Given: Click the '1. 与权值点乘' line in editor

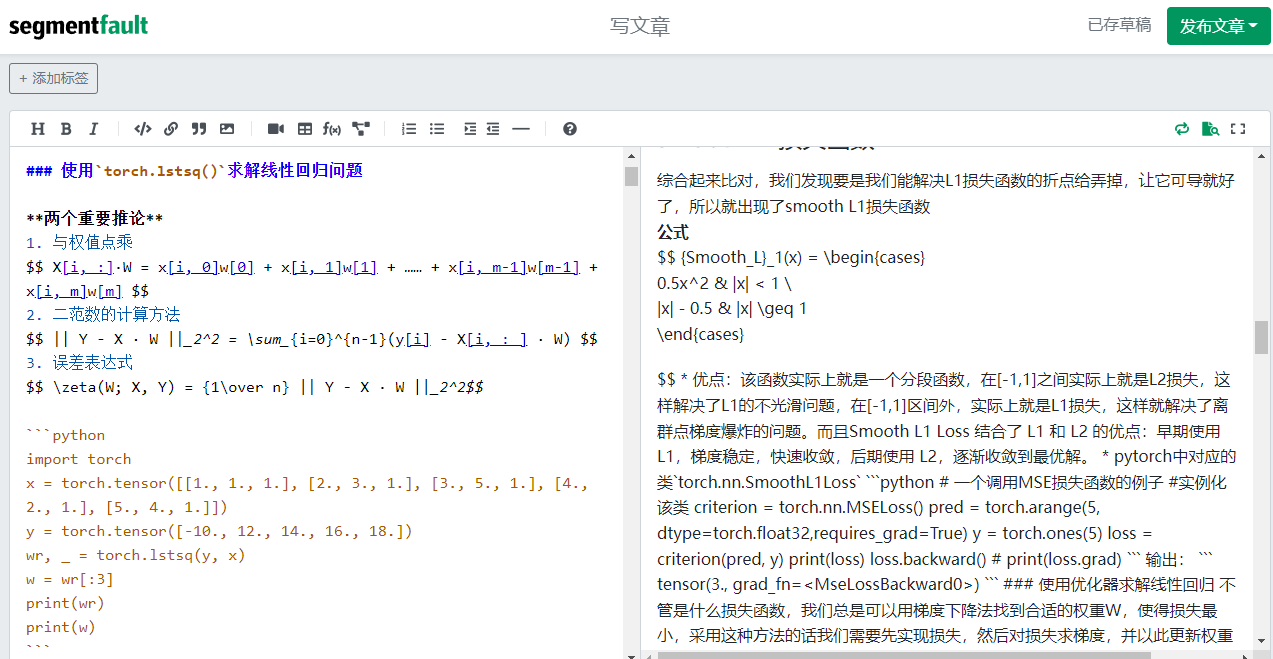Looking at the screenshot, I should [79, 243].
